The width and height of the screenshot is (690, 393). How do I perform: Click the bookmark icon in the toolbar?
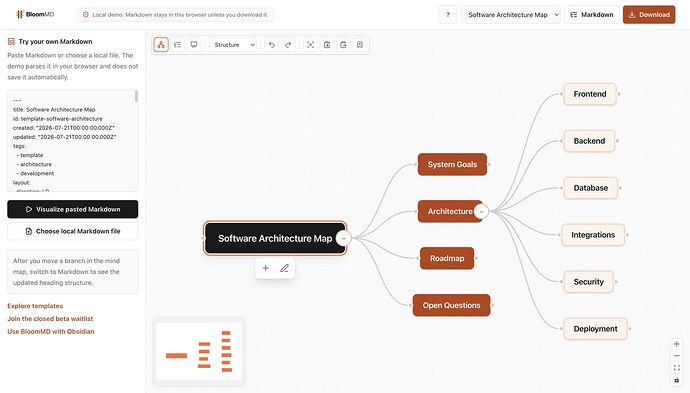pos(360,44)
